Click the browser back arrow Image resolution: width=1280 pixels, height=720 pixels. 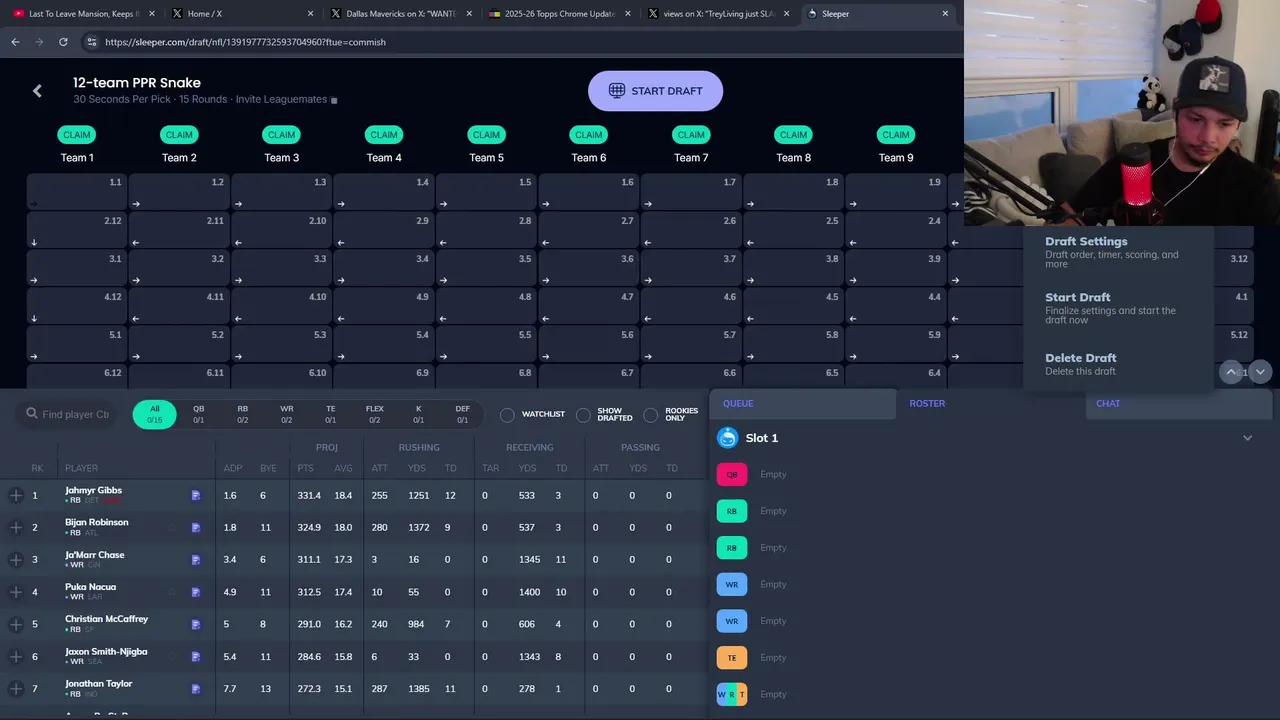pyautogui.click(x=15, y=42)
